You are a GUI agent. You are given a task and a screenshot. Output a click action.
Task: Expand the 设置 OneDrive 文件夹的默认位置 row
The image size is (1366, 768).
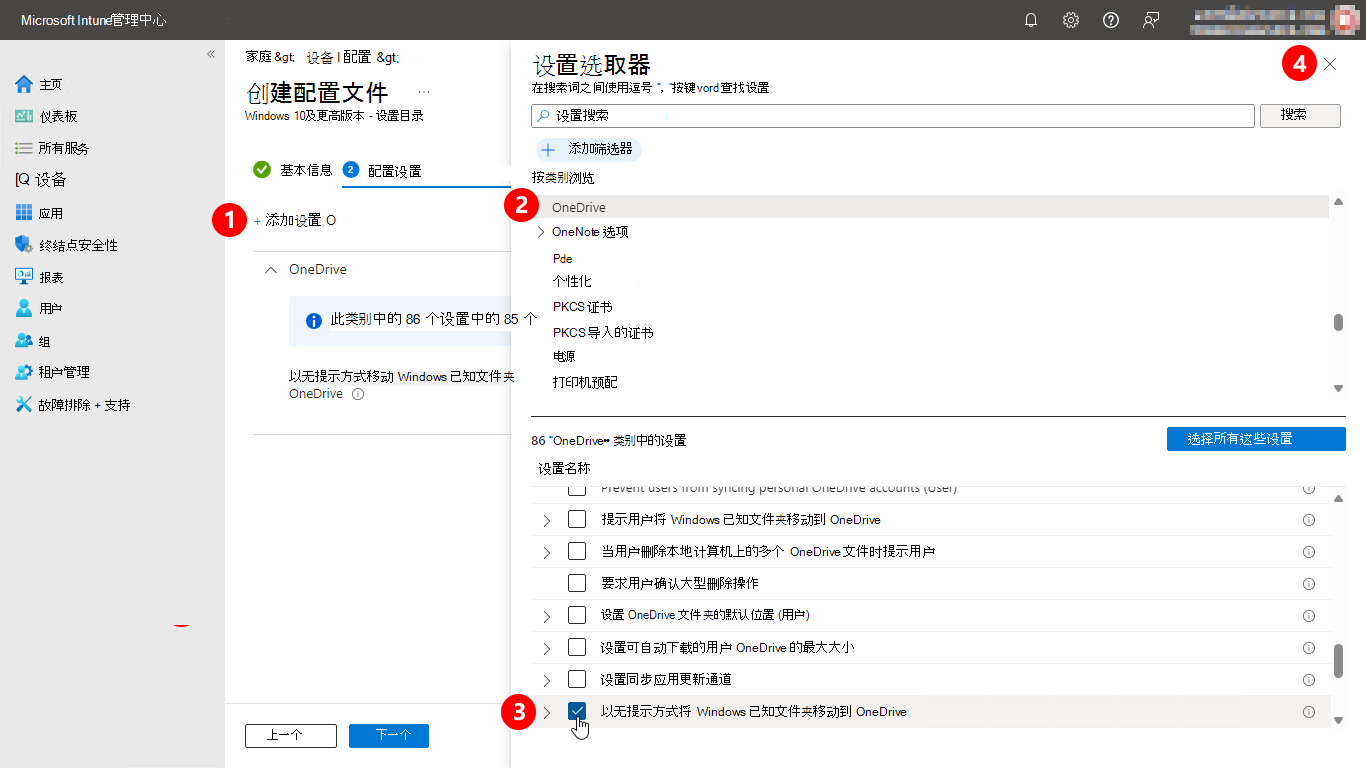point(546,616)
